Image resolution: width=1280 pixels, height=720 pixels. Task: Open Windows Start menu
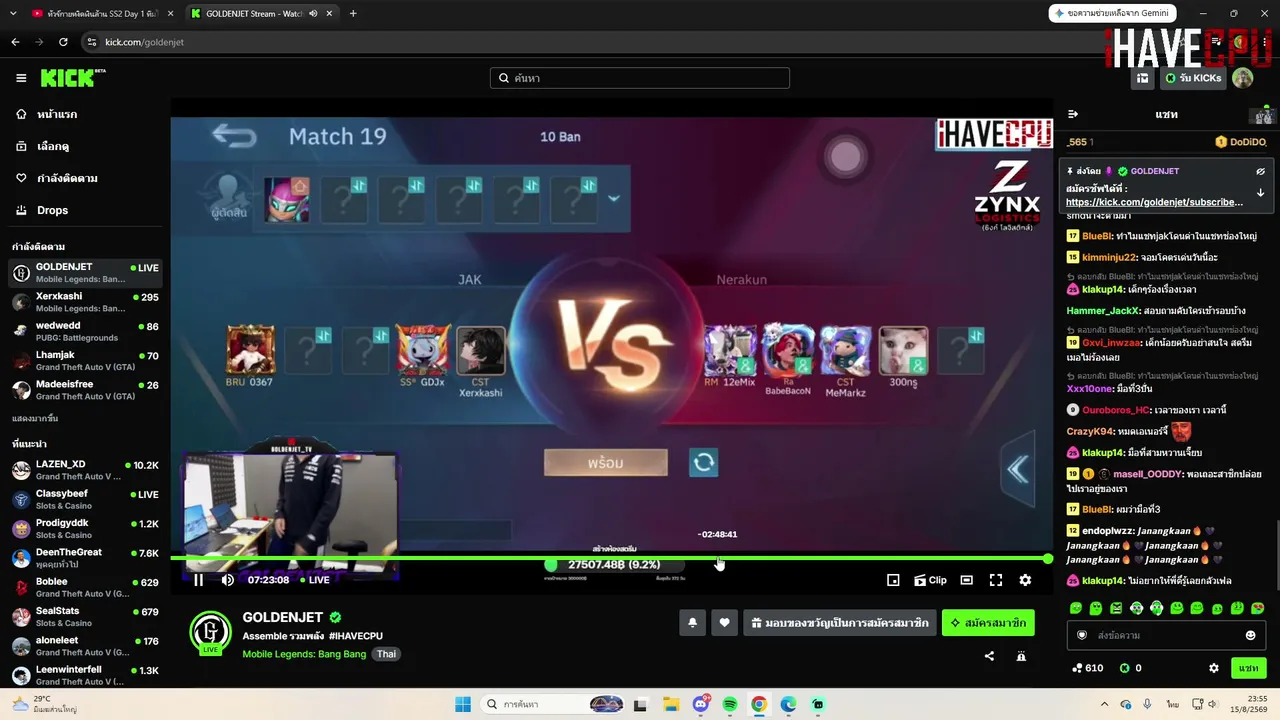tap(463, 704)
